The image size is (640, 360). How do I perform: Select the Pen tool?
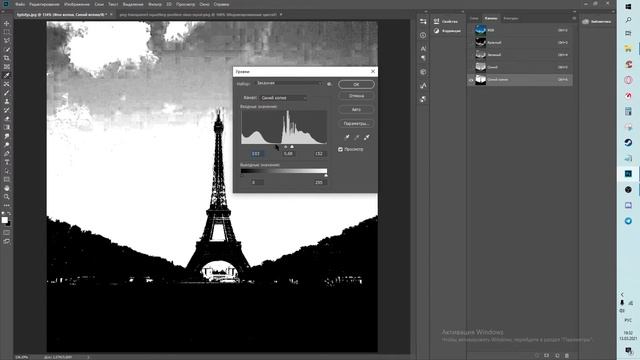click(7, 153)
